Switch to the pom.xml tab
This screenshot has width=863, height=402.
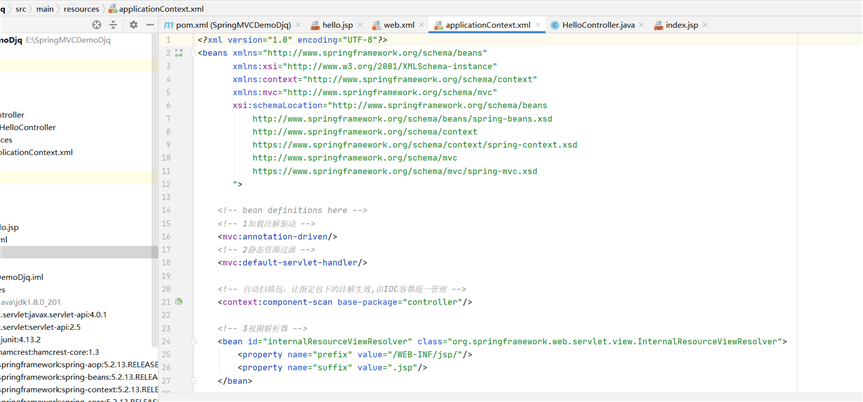[233, 25]
